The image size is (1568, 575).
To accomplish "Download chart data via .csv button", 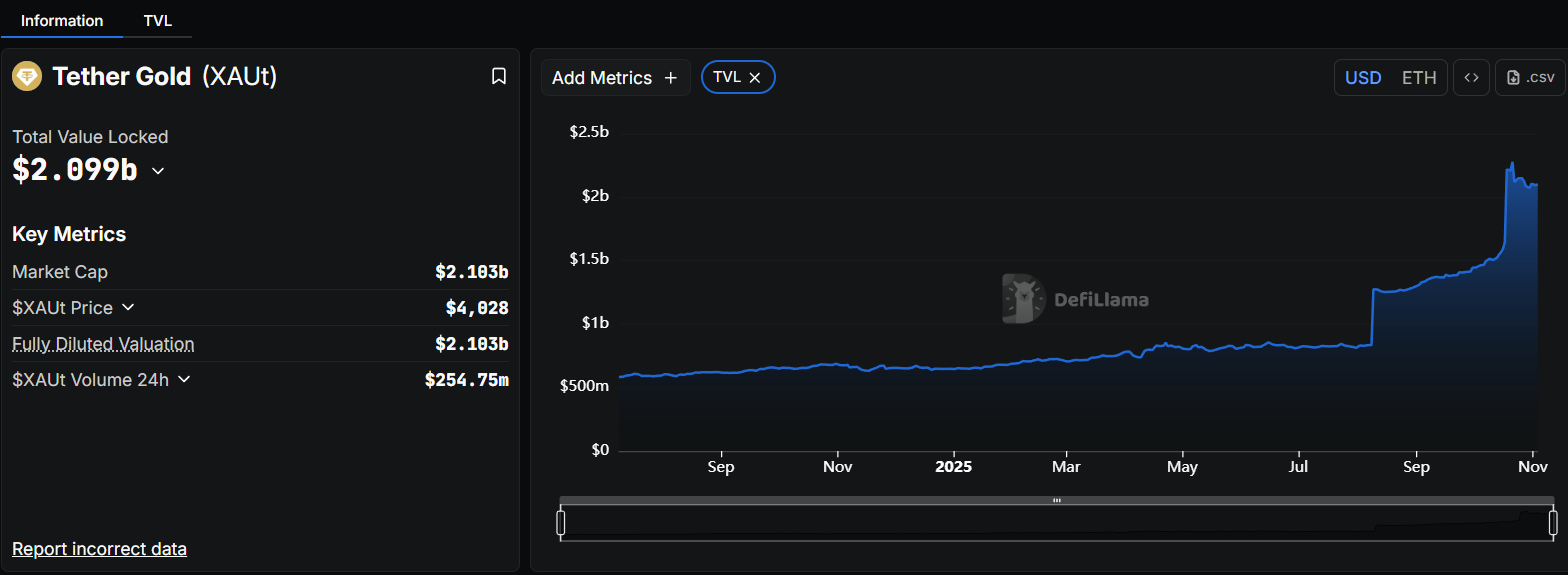I will pos(1530,78).
